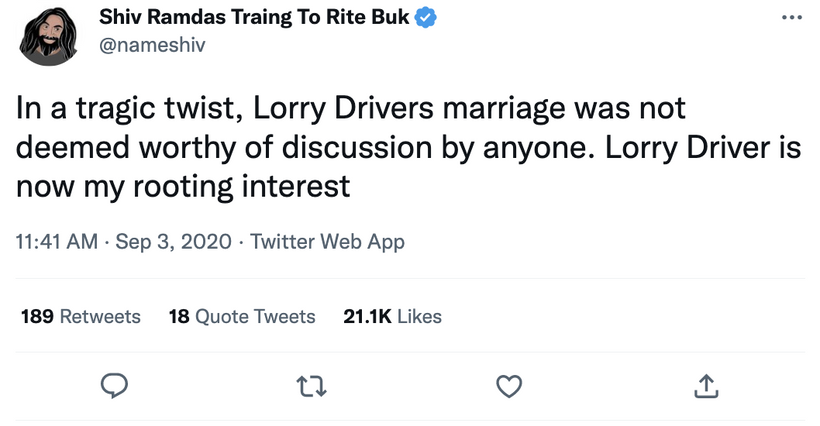Like the tweet with the heart icon
This screenshot has height=426, width=820.
tap(509, 387)
